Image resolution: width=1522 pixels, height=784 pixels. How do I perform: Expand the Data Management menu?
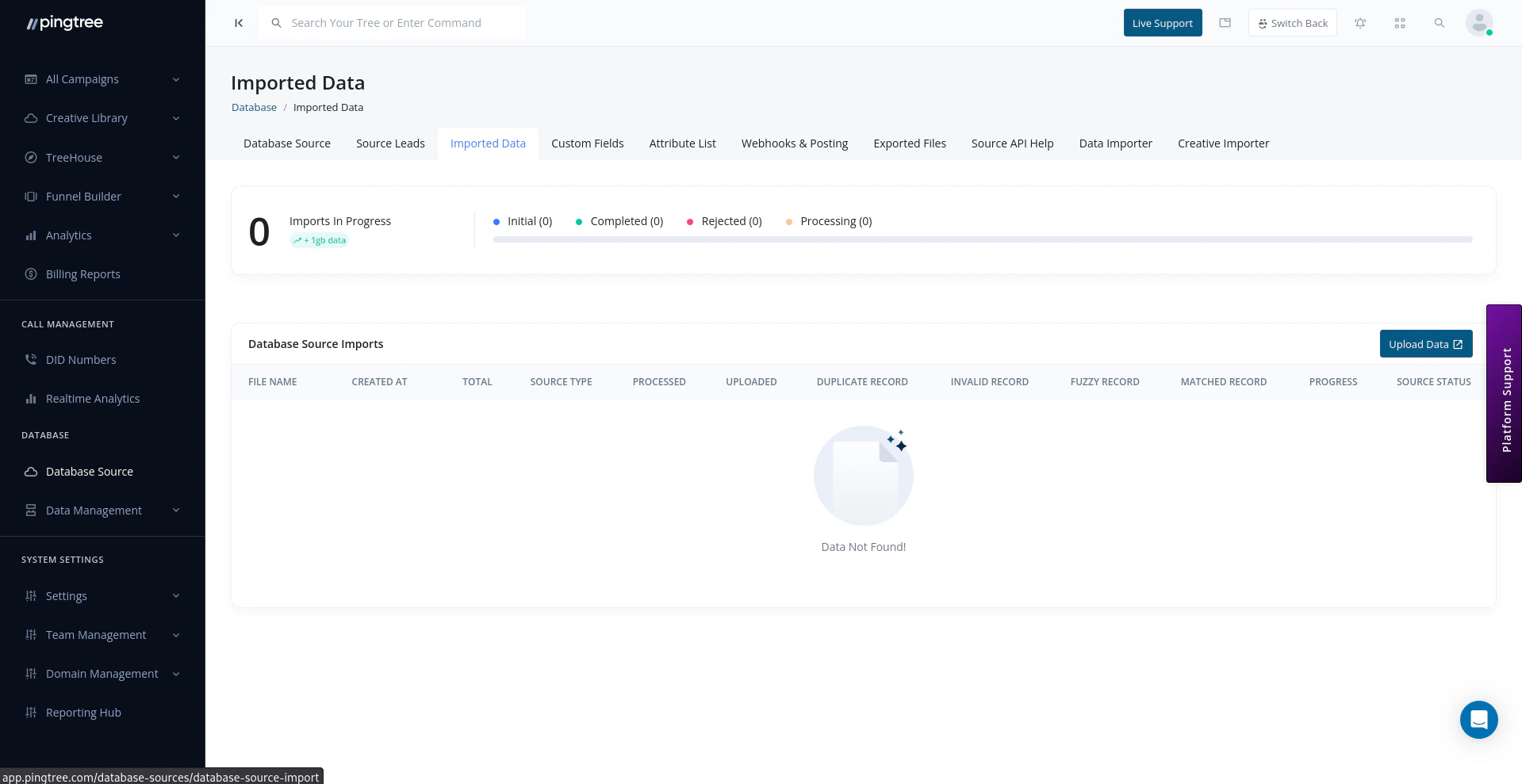94,510
